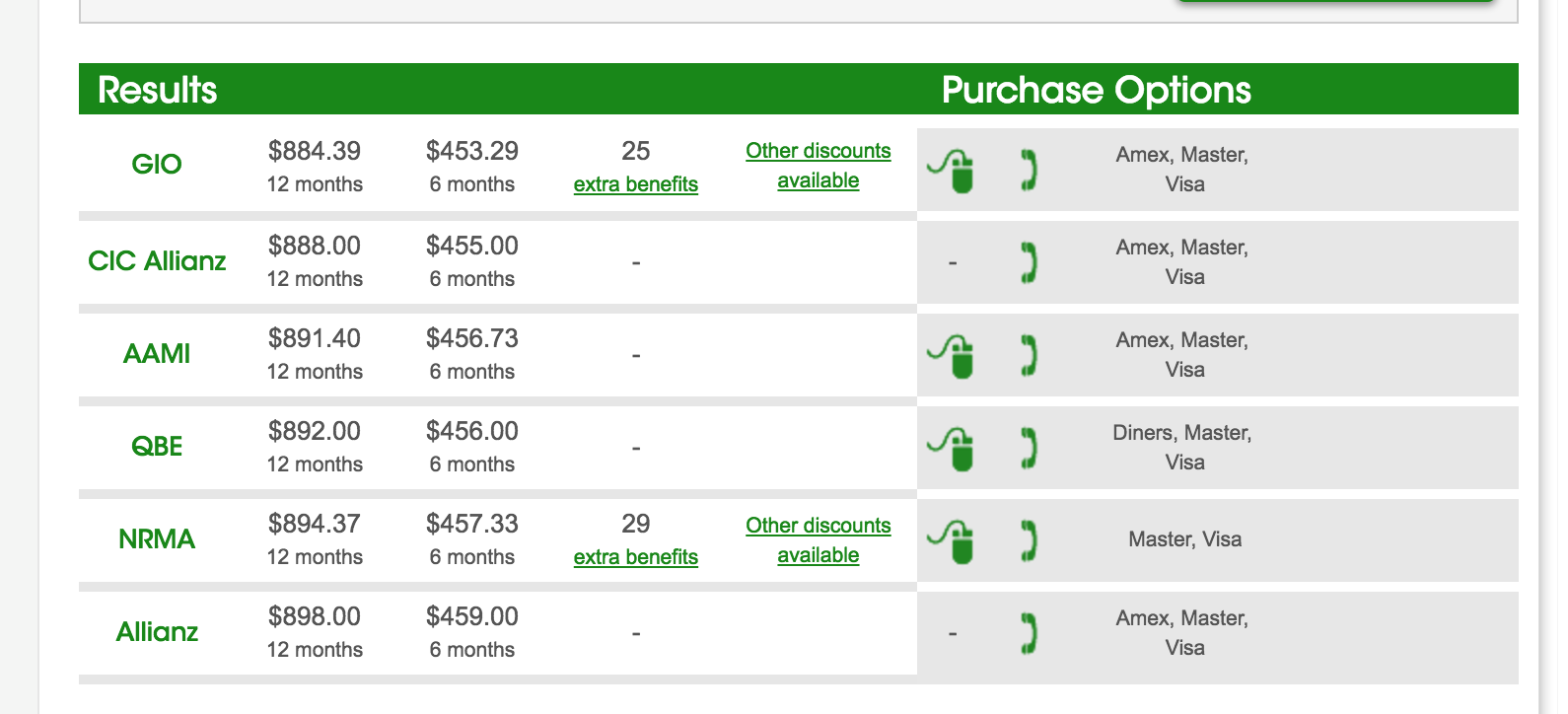Click the 29 benefits count for NRMA

coord(636,524)
